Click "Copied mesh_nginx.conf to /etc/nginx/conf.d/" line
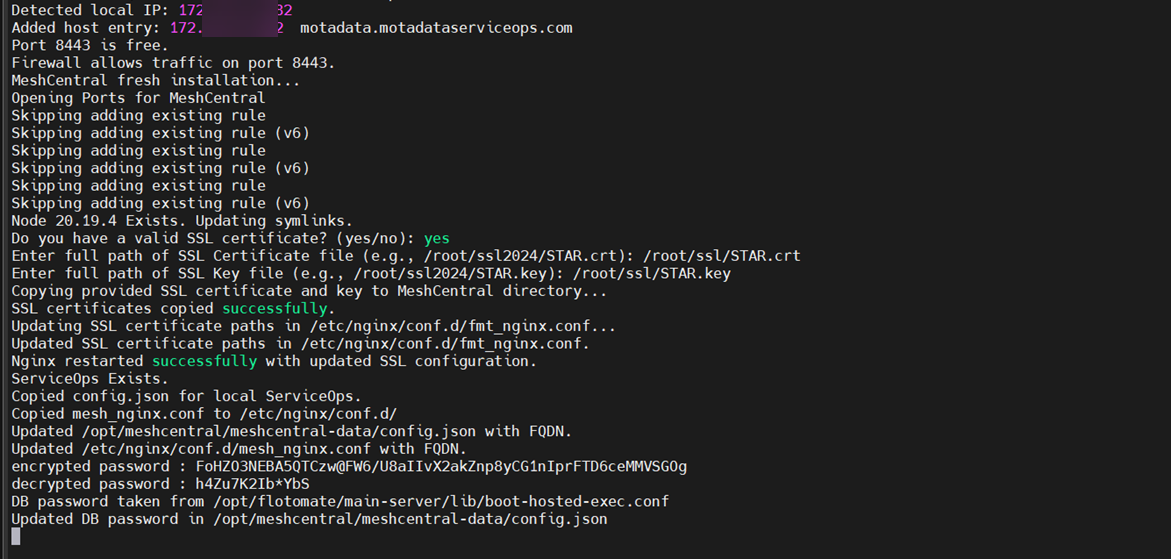 pos(204,414)
